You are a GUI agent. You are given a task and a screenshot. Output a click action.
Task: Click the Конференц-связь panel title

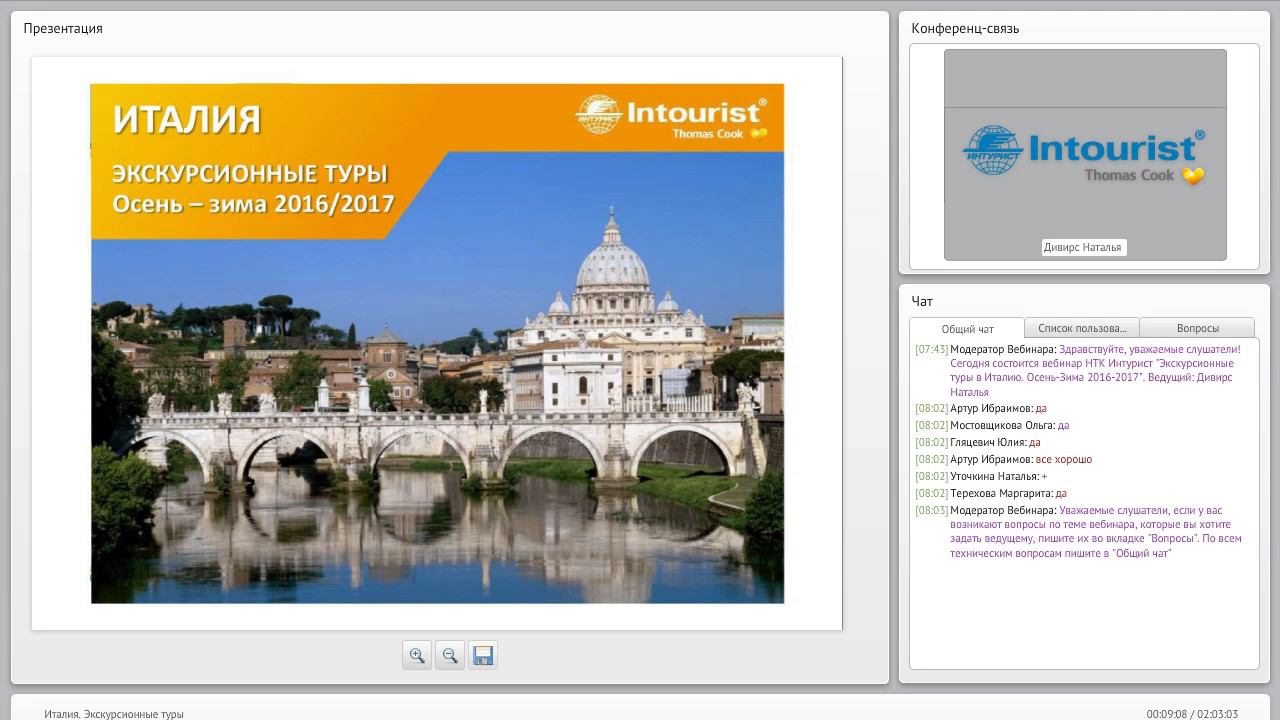click(965, 28)
